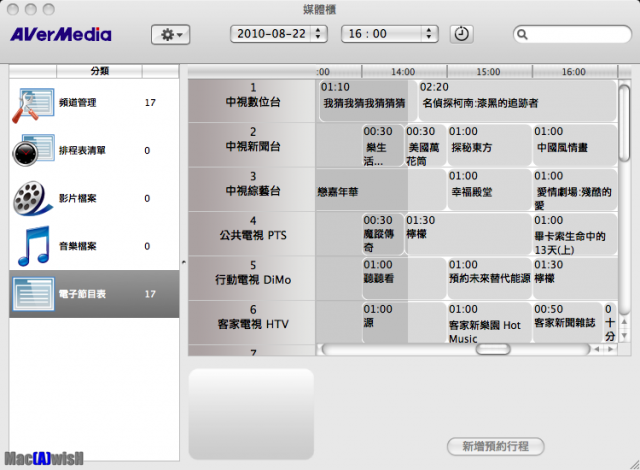Image resolution: width=640 pixels, height=470 pixels.
Task: Click the program preview thumbnail panel
Action: [x=251, y=414]
